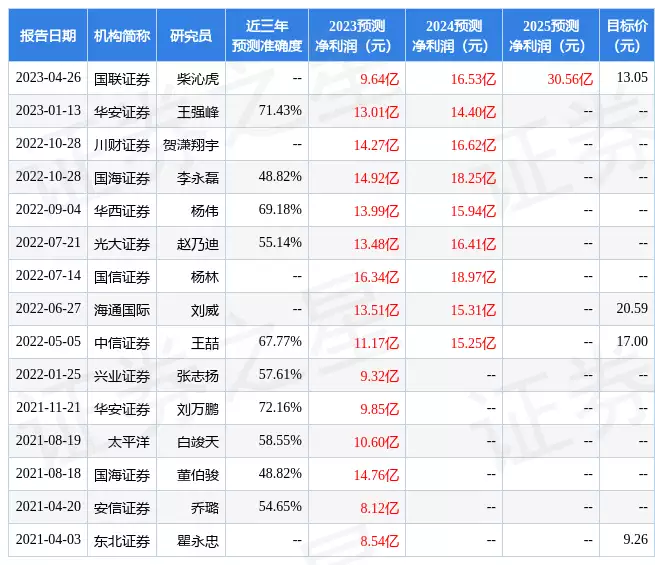This screenshot has width=655, height=565.
Task: Select 海通国际 institution cell
Action: pyautogui.click(x=122, y=310)
